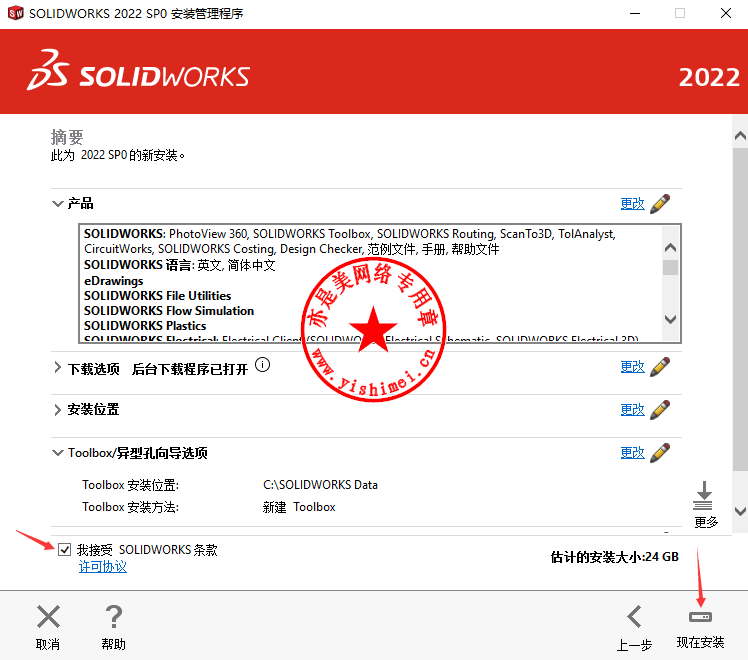This screenshot has height=660, width=748.
Task: Uncheck 我接受 SOLIDWORKS 条款 checkbox
Action: (65, 550)
